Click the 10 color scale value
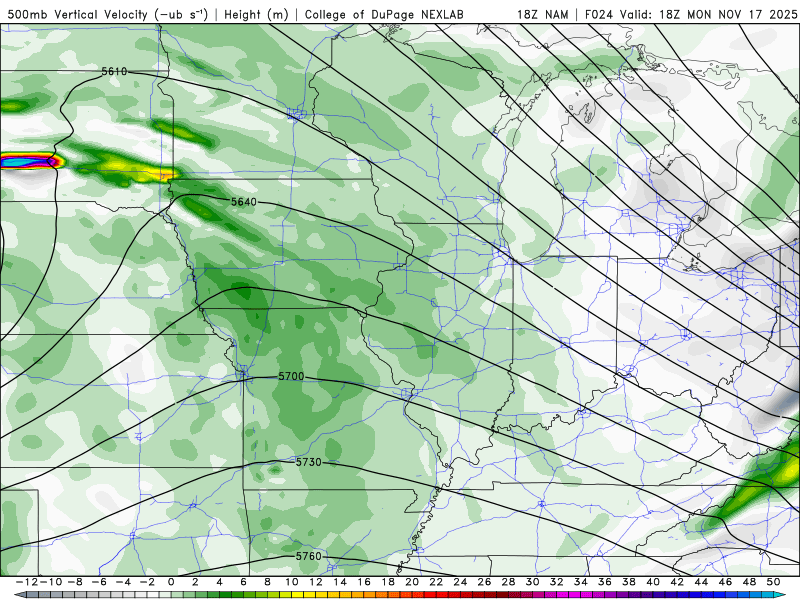The width and height of the screenshot is (800, 600). pyautogui.click(x=291, y=582)
